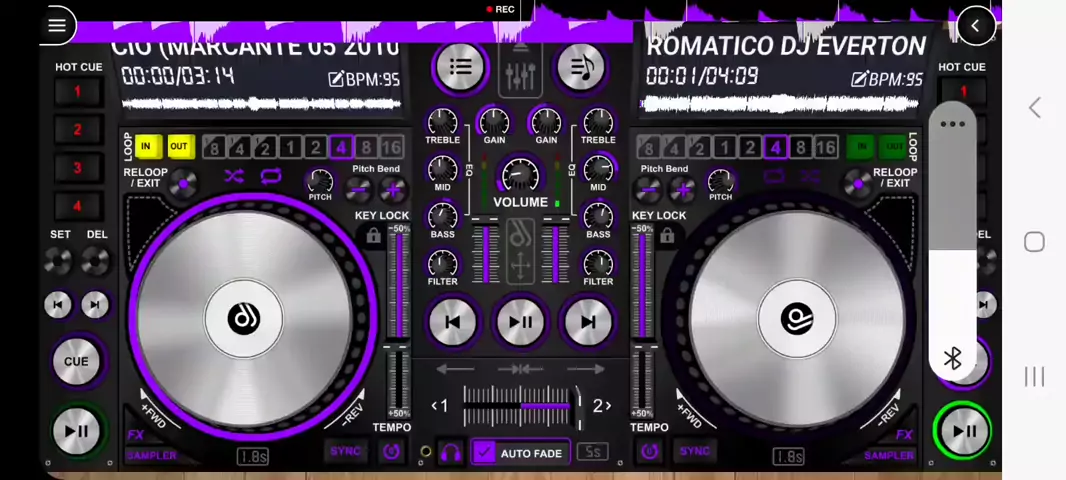Open the left deck FX tab
This screenshot has width=1066, height=480.
(x=135, y=435)
